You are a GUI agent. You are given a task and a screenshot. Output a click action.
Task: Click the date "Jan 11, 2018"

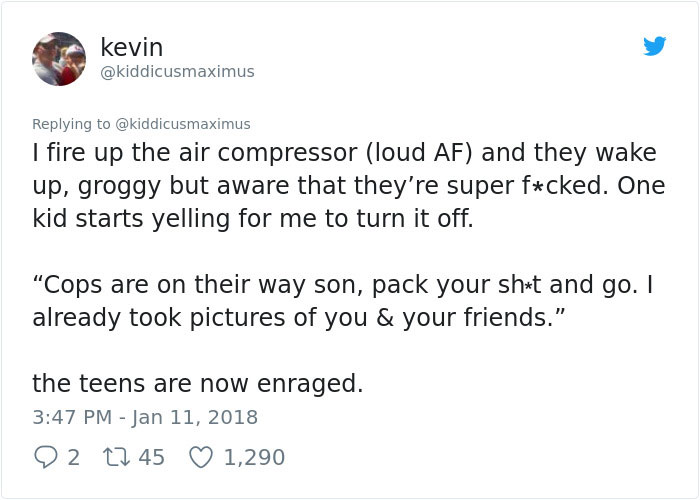click(x=194, y=417)
